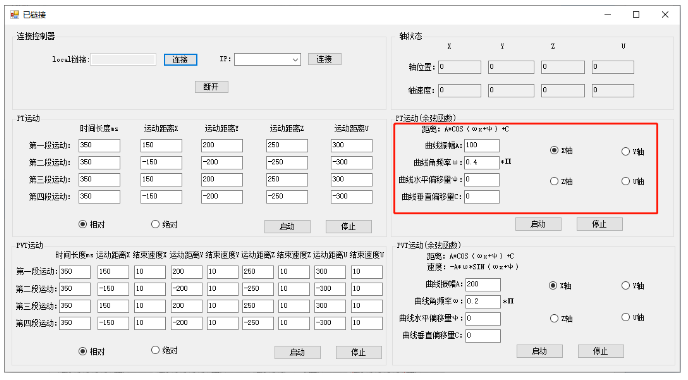Click 启动 in the PT运动 panel

pos(287,226)
